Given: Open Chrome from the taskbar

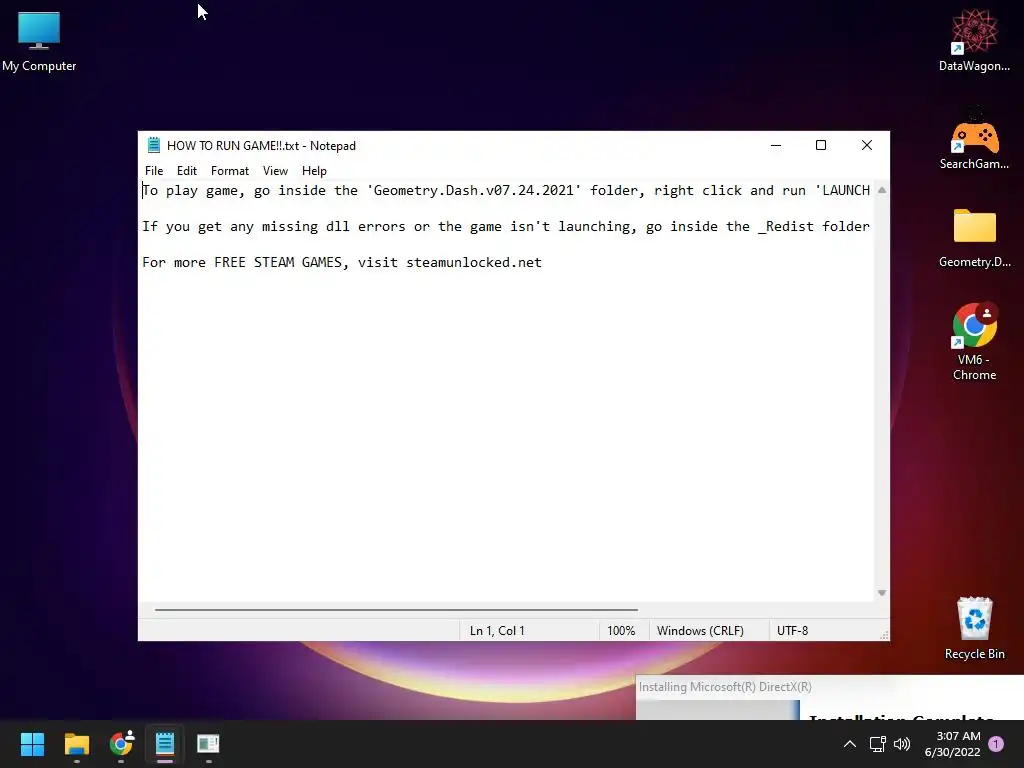Looking at the screenshot, I should coord(121,744).
